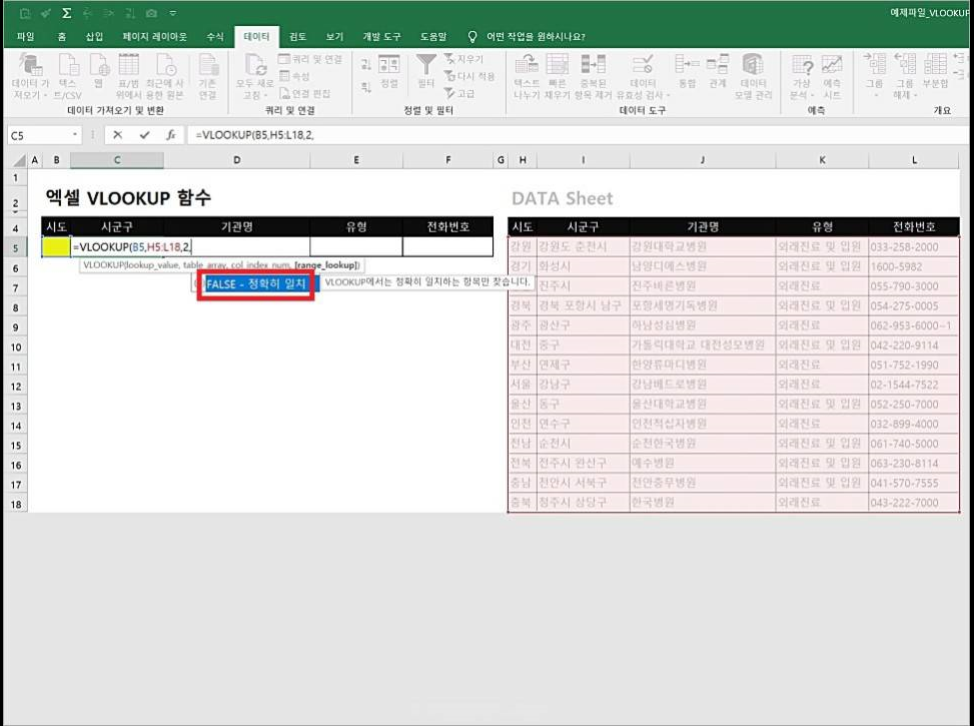The height and width of the screenshot is (726, 974).
Task: Cancel formula entry with the X button
Action: coord(117,135)
